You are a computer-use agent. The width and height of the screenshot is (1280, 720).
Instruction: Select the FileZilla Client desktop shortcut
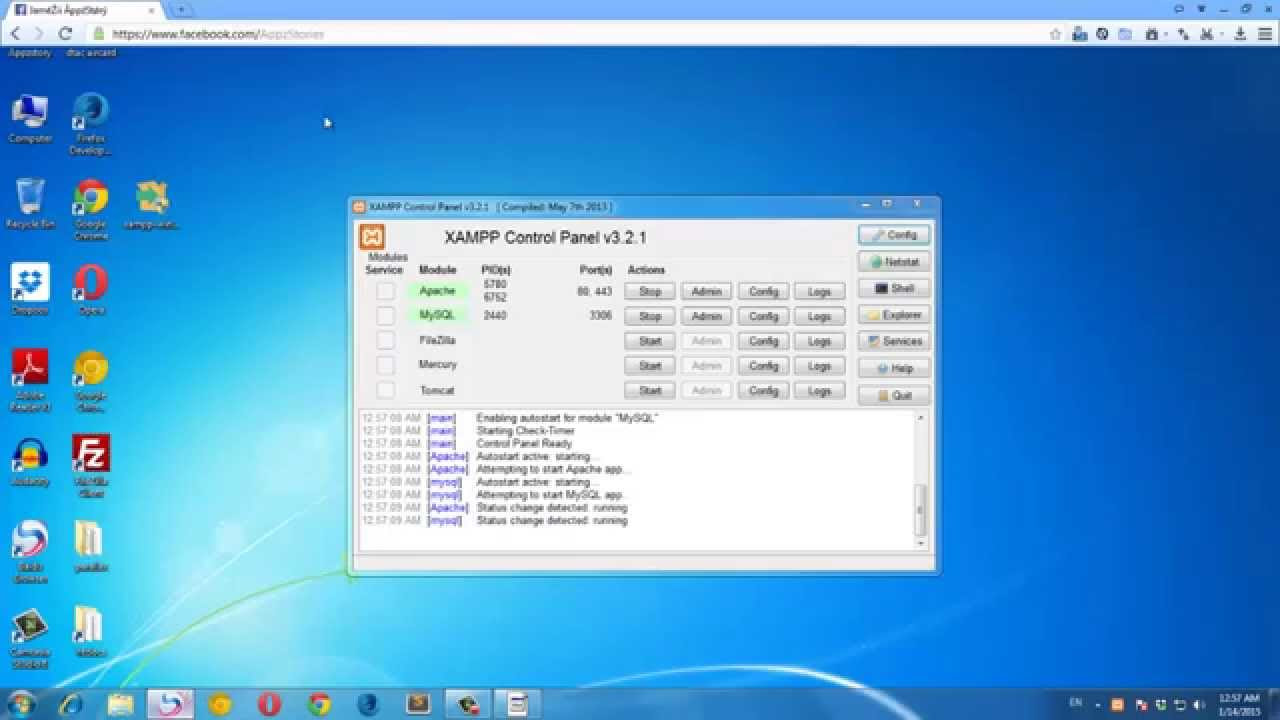click(x=91, y=466)
